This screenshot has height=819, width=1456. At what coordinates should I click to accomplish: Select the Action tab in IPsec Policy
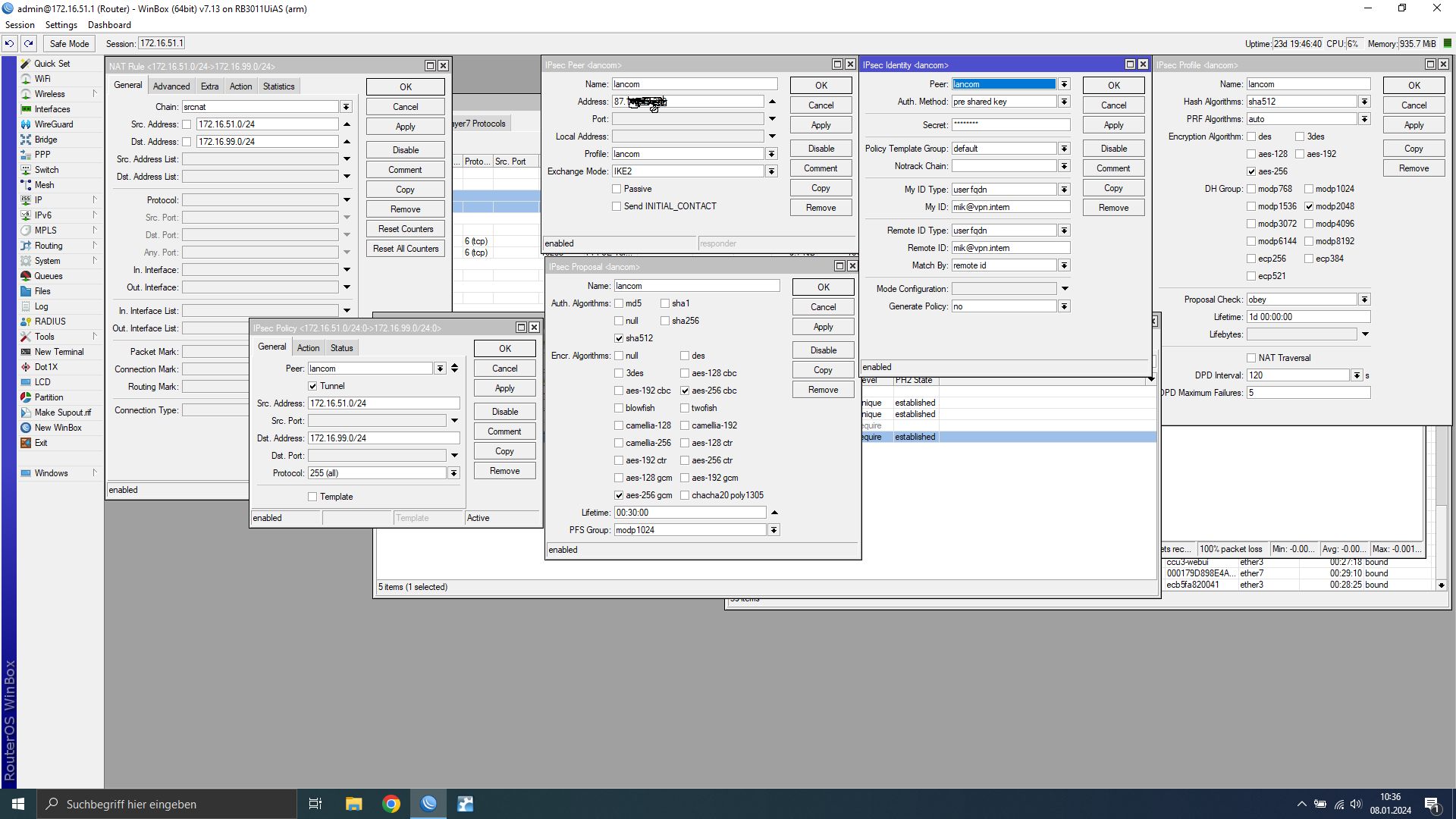point(308,348)
